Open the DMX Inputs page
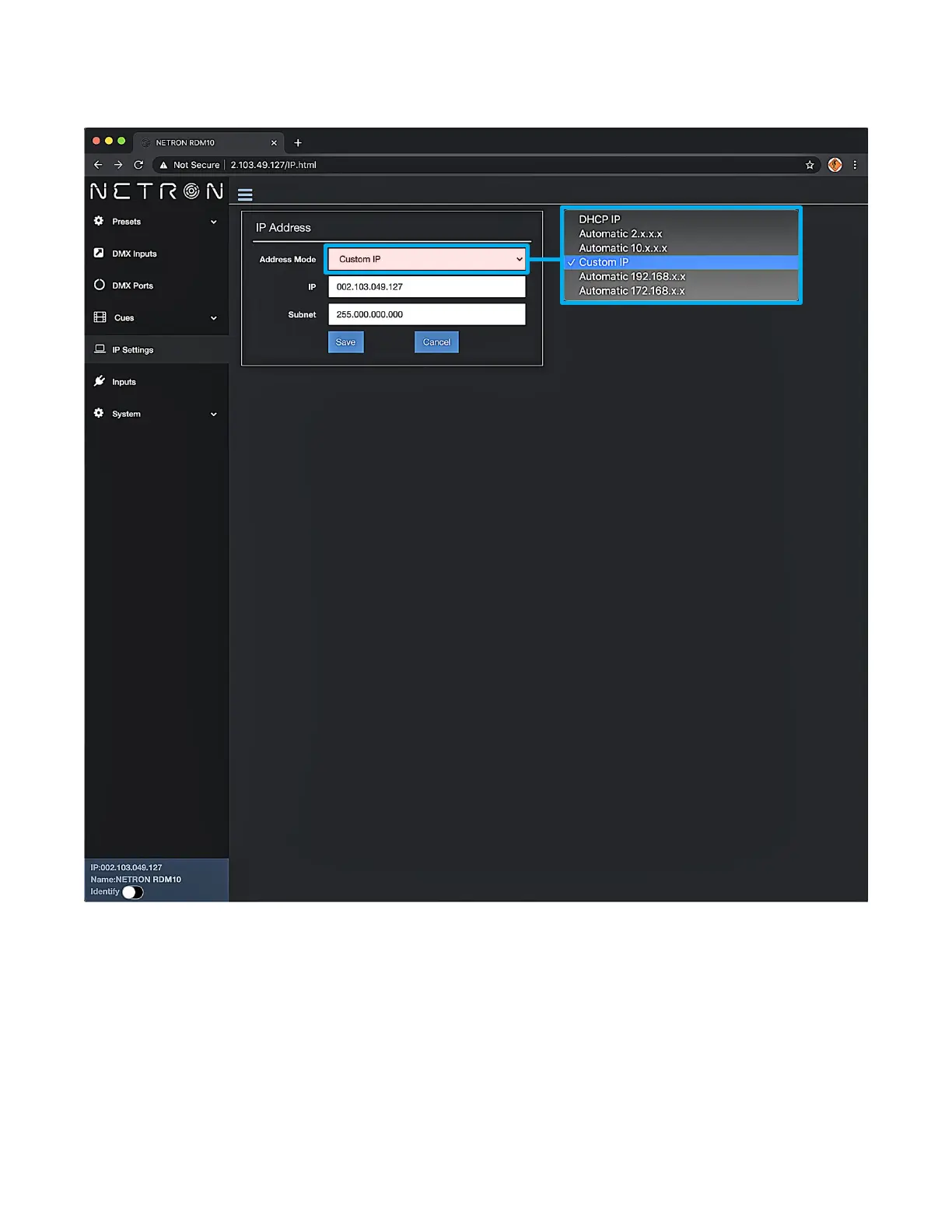 coord(134,254)
